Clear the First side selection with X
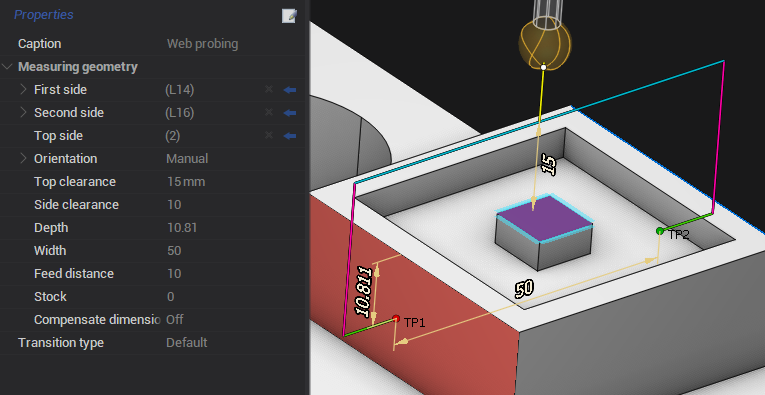765x395 pixels. [269, 89]
